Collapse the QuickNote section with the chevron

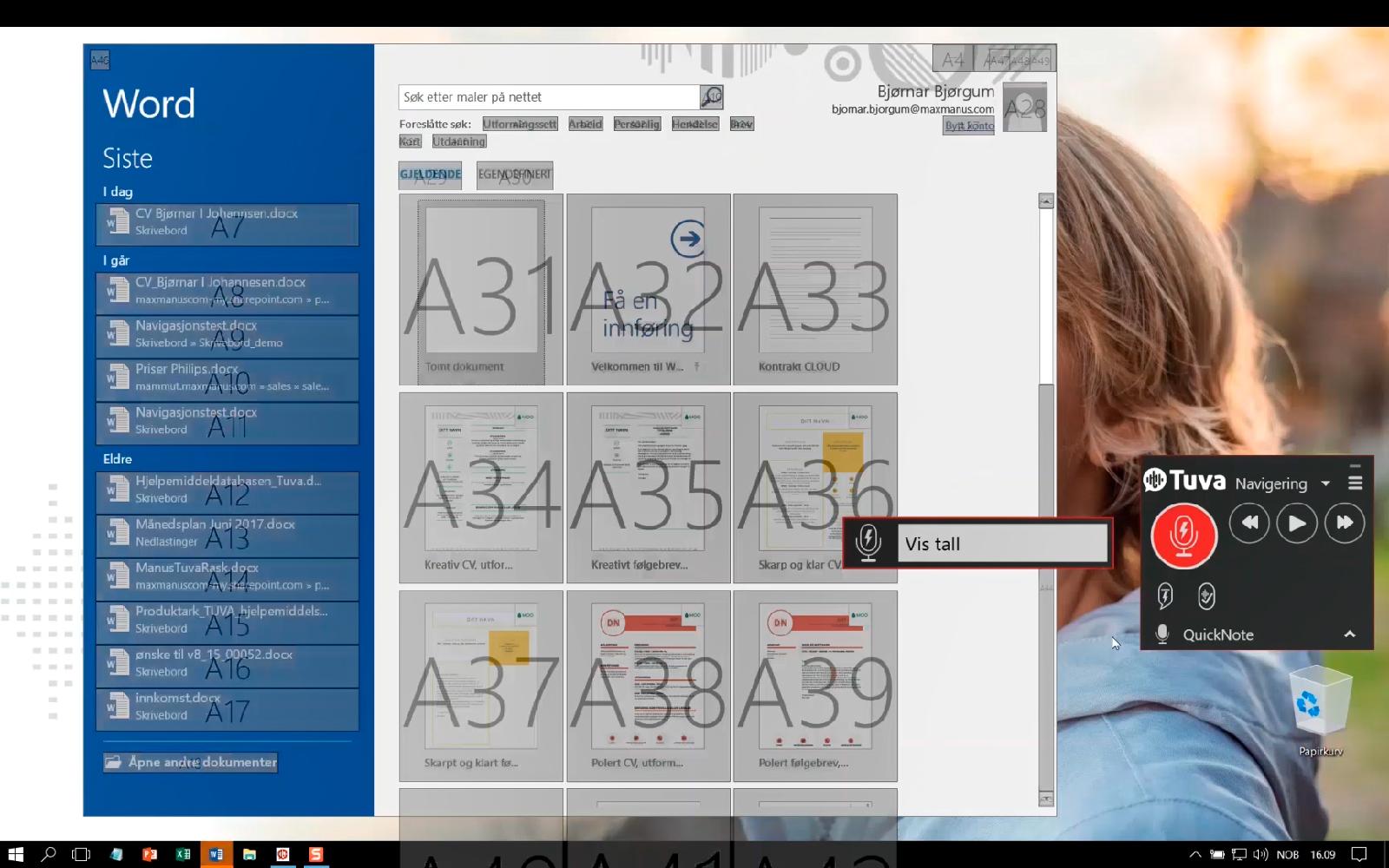tap(1350, 635)
